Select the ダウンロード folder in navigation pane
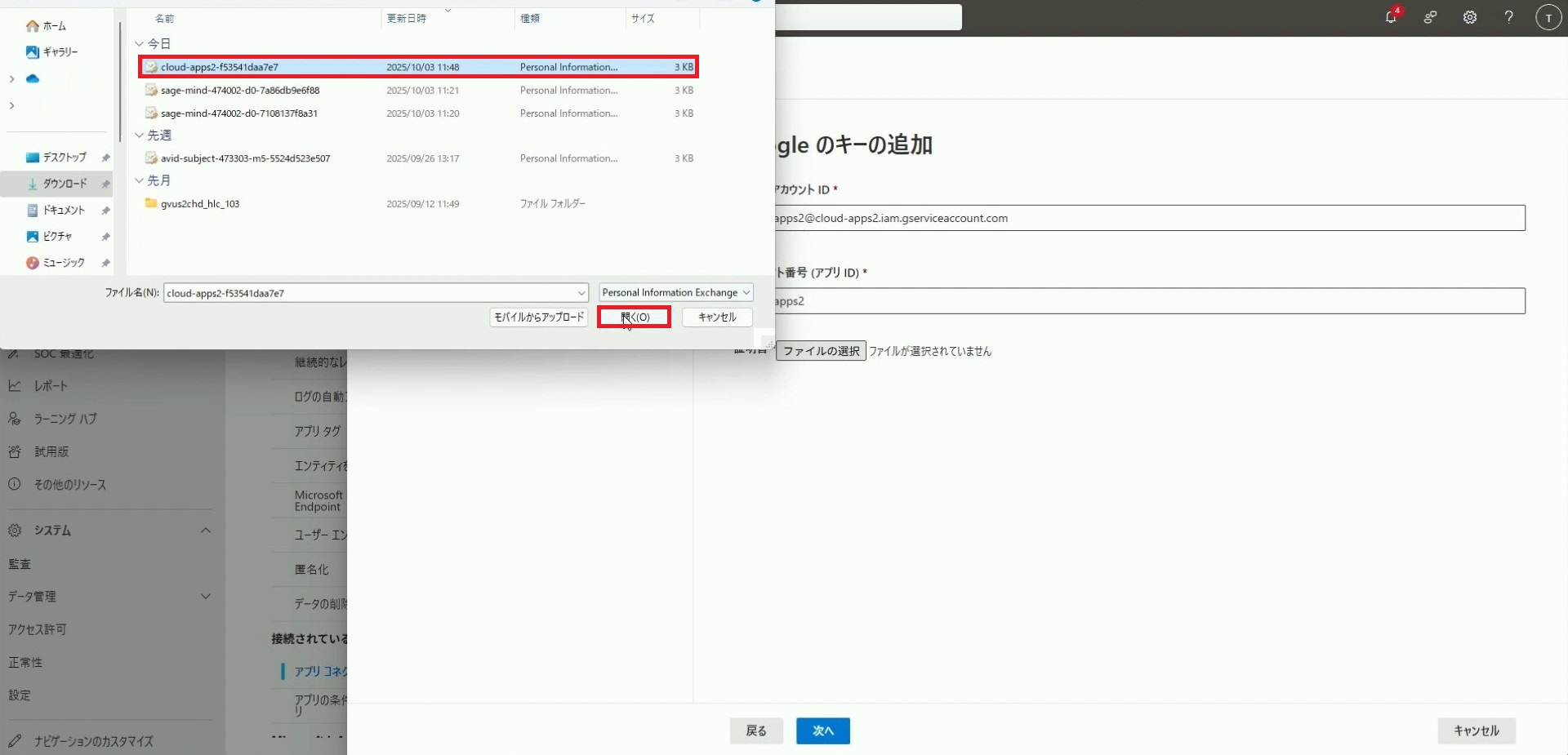The height and width of the screenshot is (755, 1568). point(64,184)
